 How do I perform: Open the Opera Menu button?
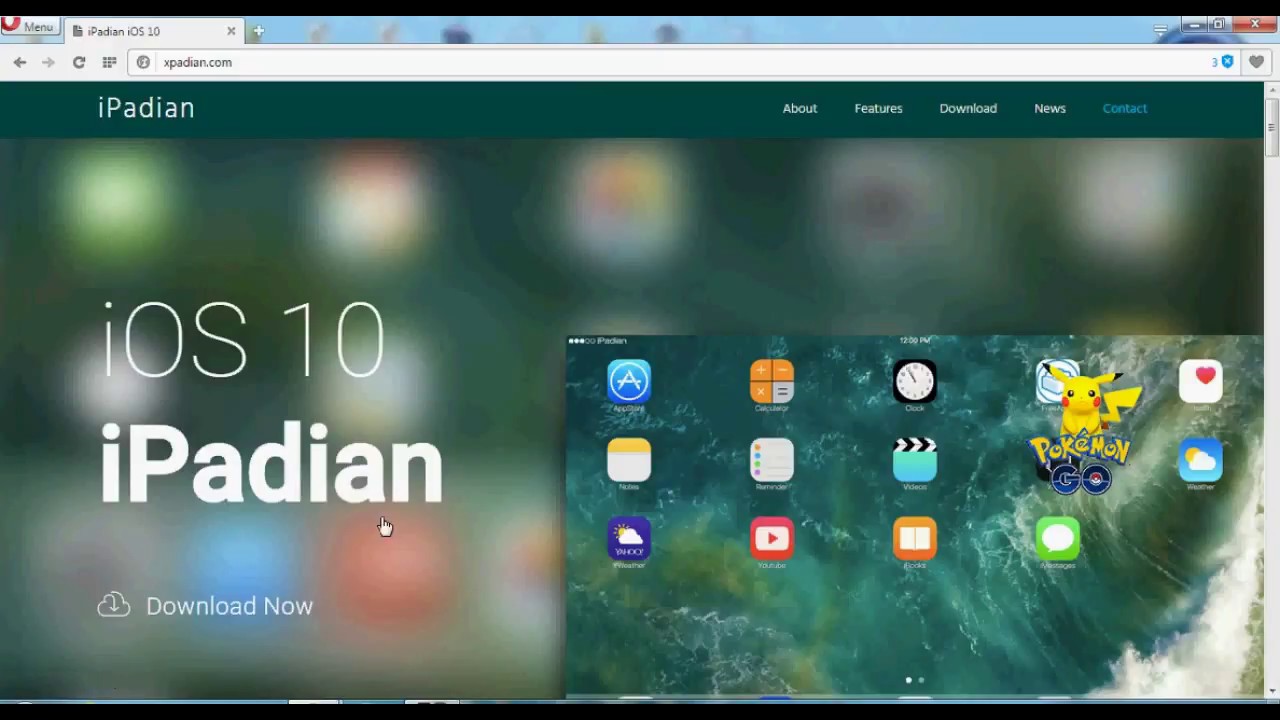[x=28, y=27]
